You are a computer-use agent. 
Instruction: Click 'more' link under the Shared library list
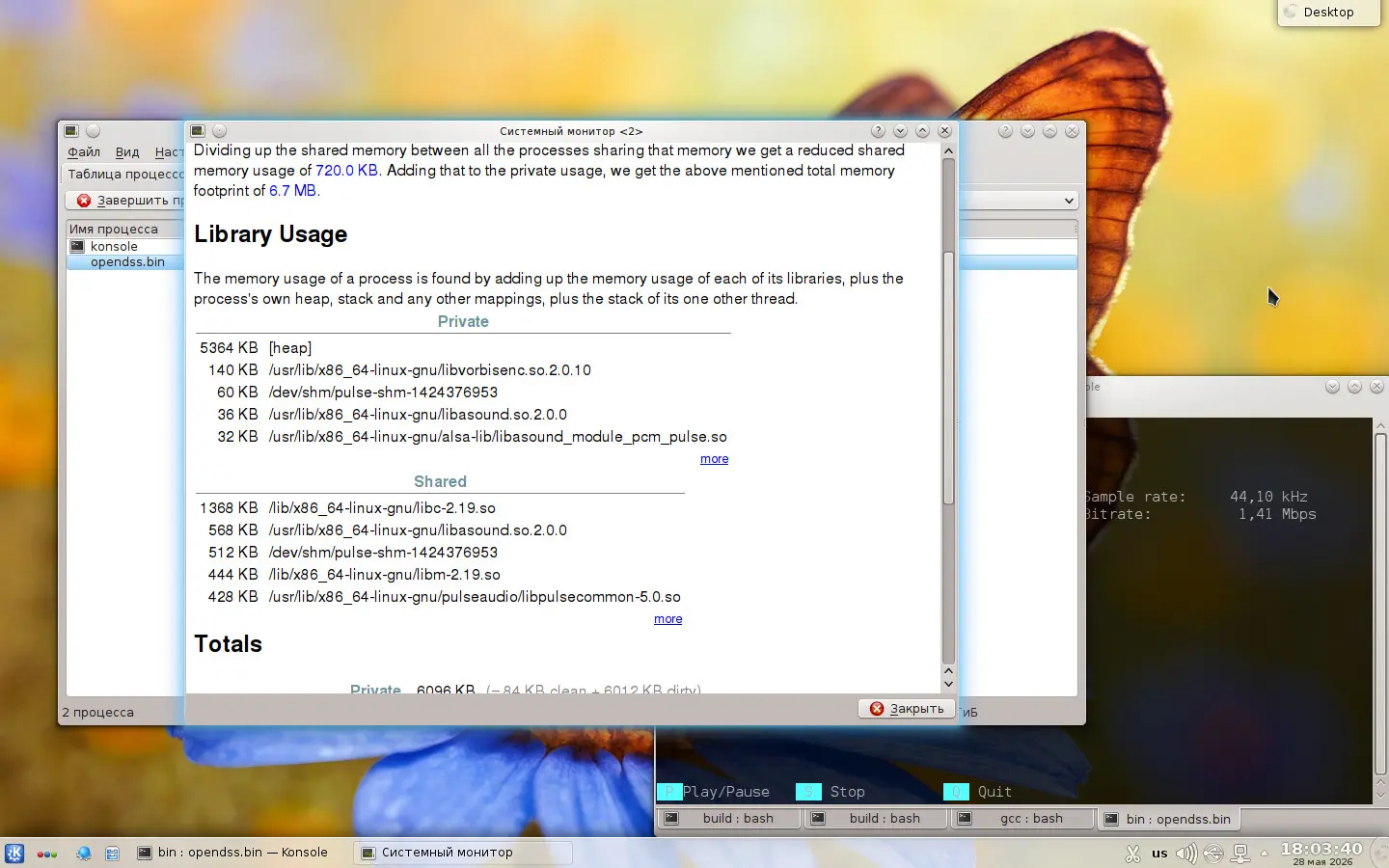coord(667,619)
